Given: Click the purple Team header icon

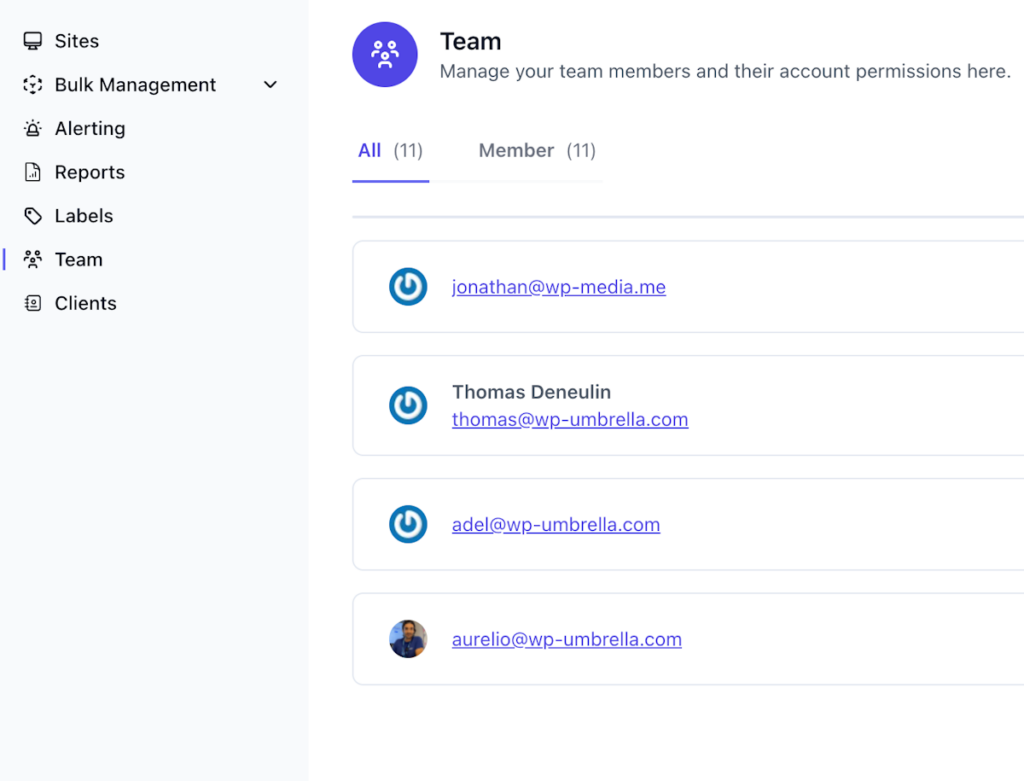Looking at the screenshot, I should click(385, 54).
